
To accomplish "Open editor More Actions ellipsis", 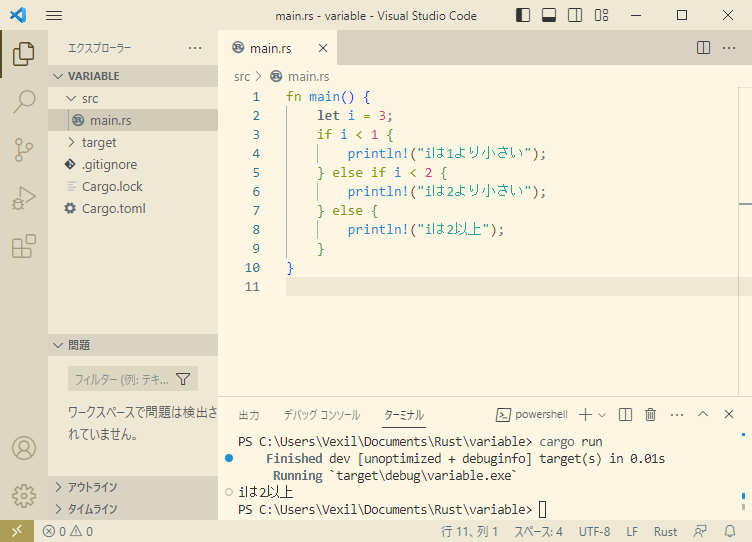I will point(729,47).
